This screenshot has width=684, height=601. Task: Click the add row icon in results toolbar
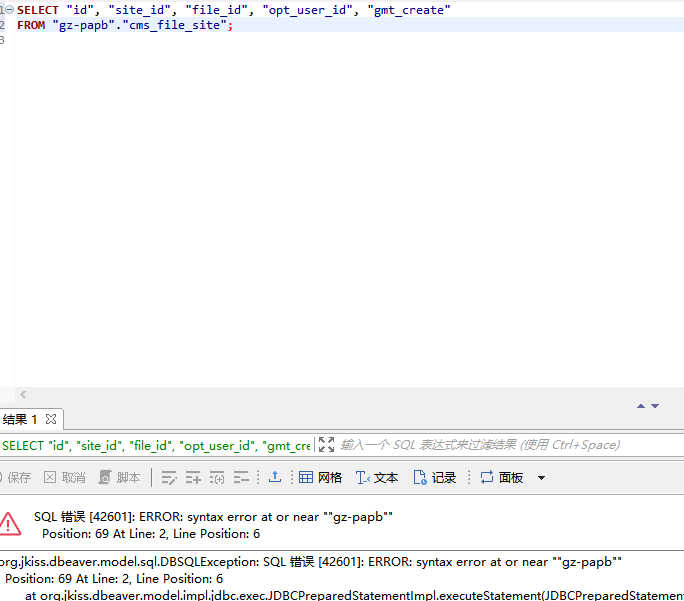193,478
